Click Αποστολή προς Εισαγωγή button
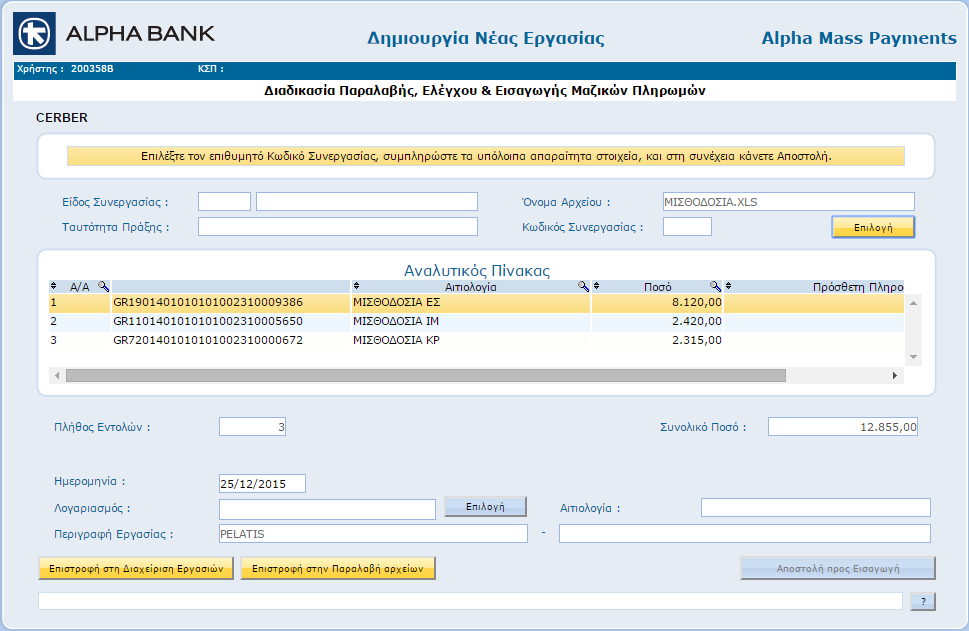The height and width of the screenshot is (631, 969). tap(838, 569)
